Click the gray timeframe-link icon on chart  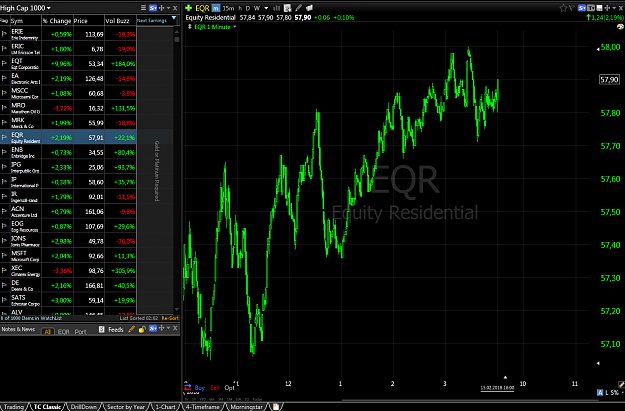coord(591,8)
